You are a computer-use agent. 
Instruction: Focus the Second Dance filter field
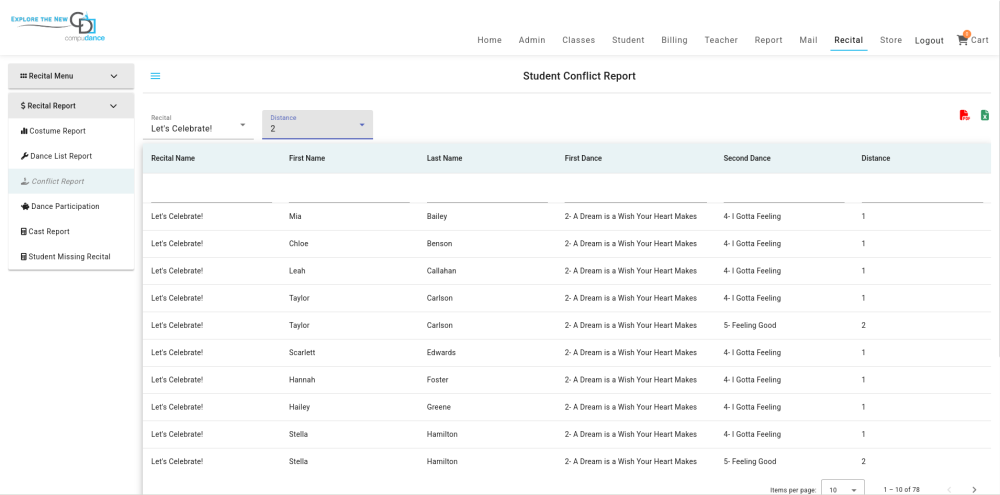(x=784, y=194)
